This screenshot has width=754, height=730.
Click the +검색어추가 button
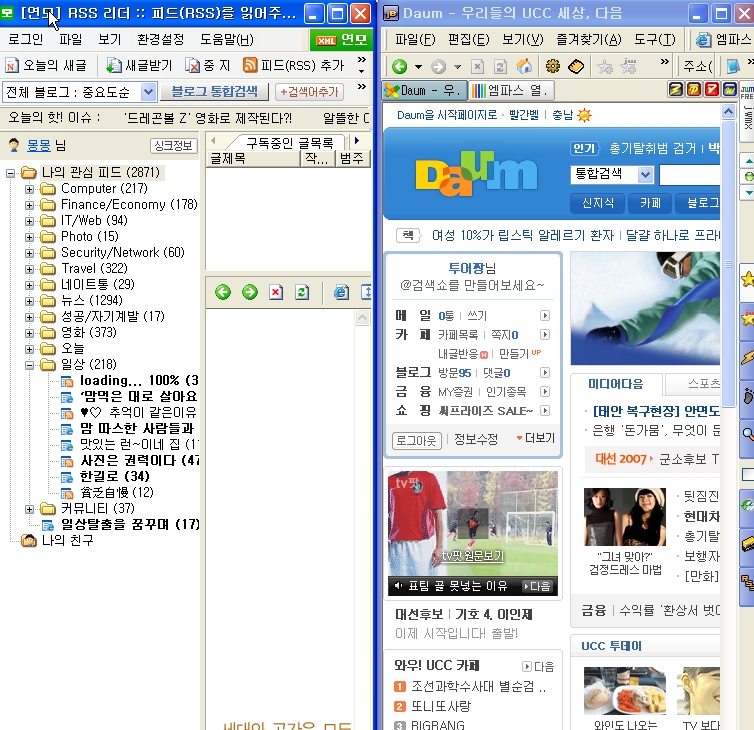pyautogui.click(x=309, y=91)
